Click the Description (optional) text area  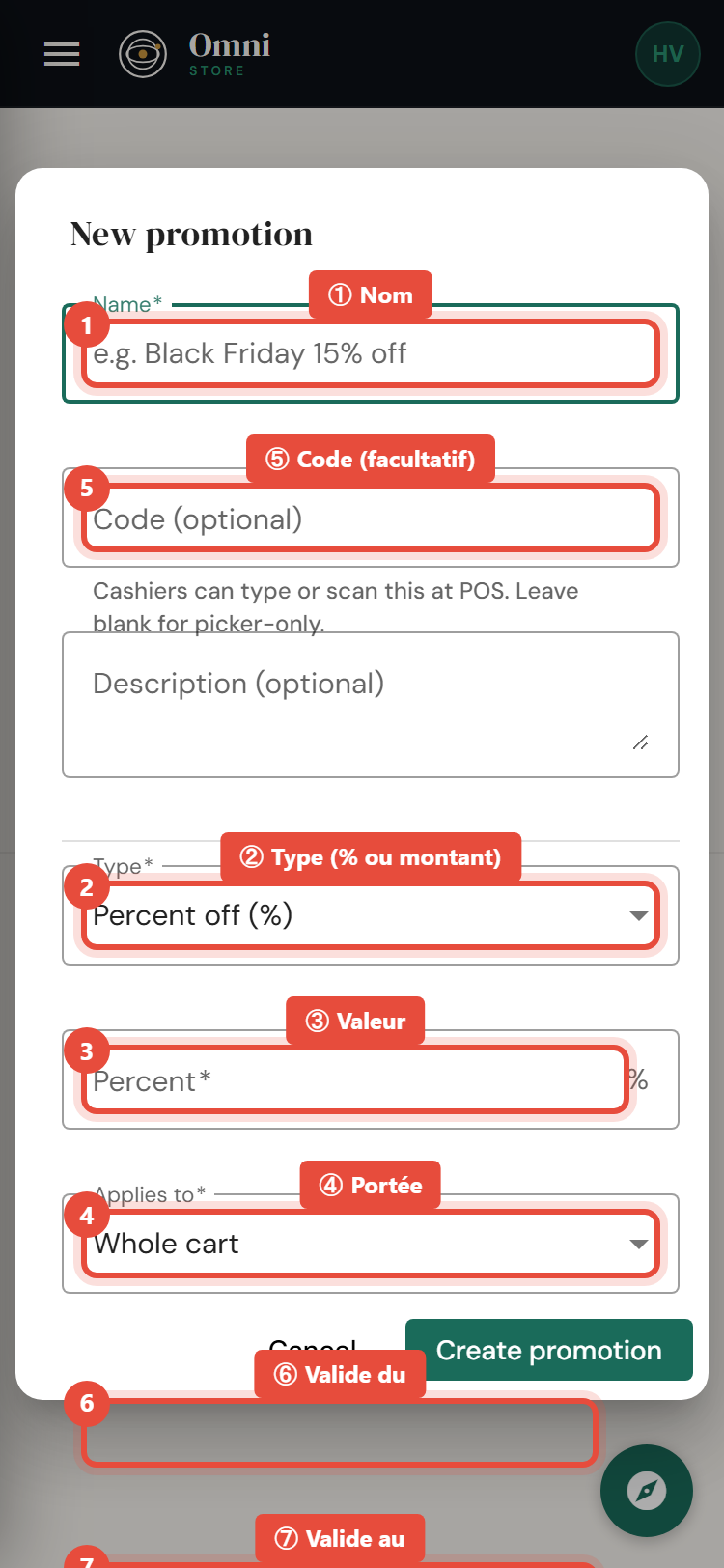371,705
